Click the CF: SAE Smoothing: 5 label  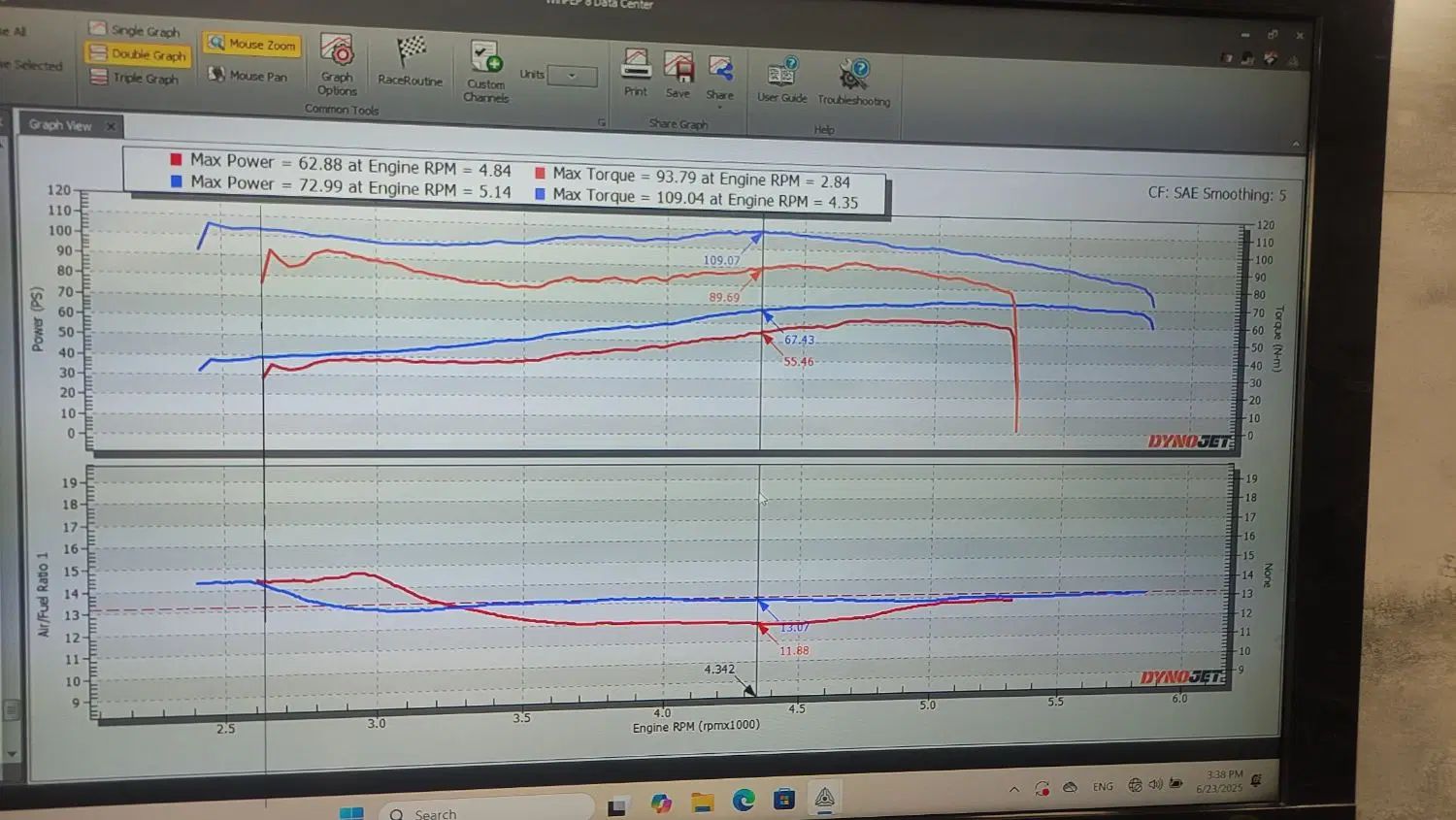coord(1217,194)
